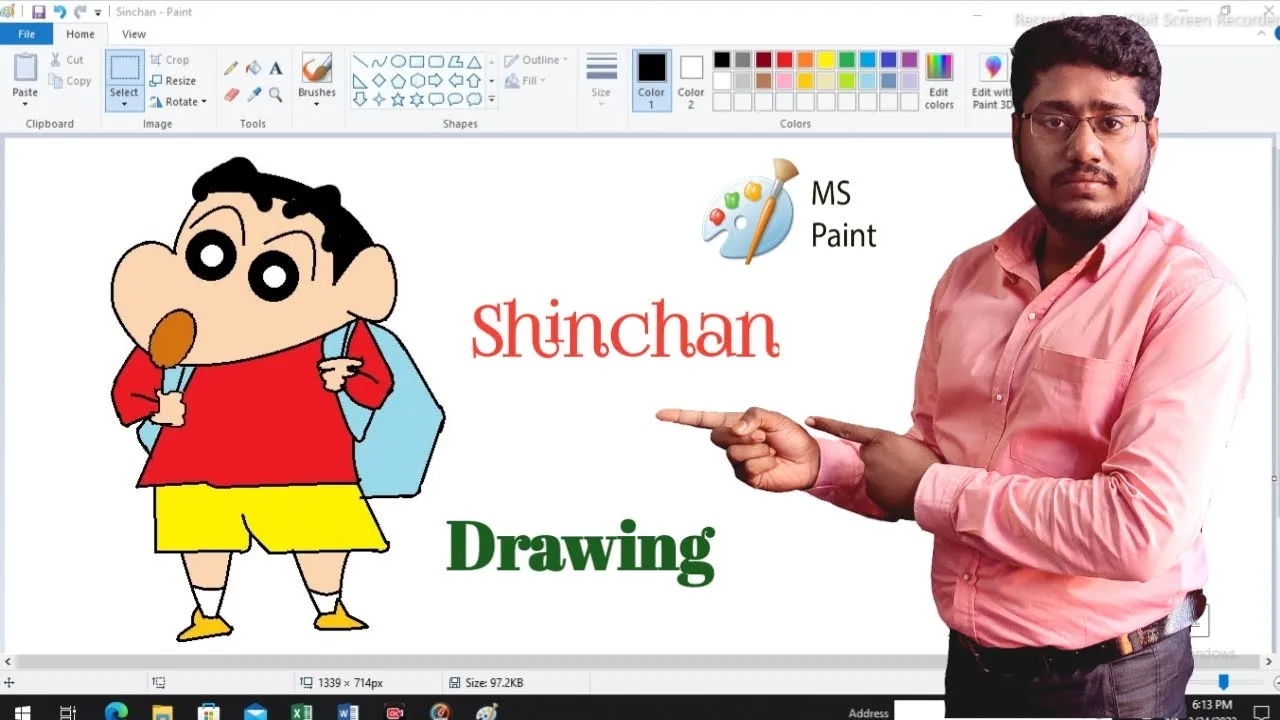Screen dimensions: 1280x720
Task: Switch to the View tab
Action: [x=134, y=34]
